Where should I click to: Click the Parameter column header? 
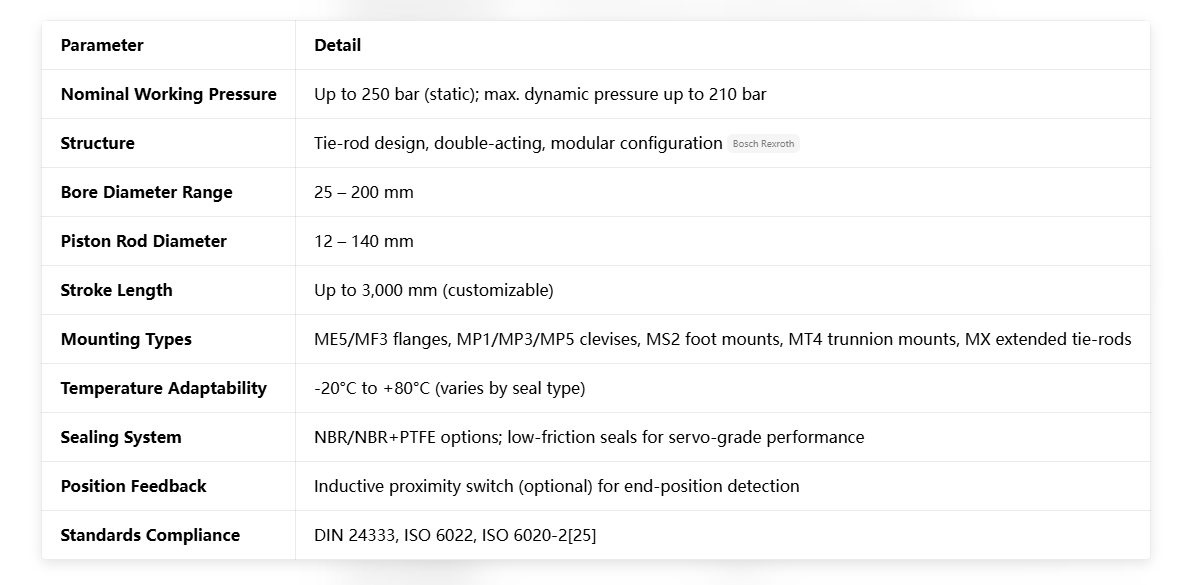pyautogui.click(x=102, y=45)
